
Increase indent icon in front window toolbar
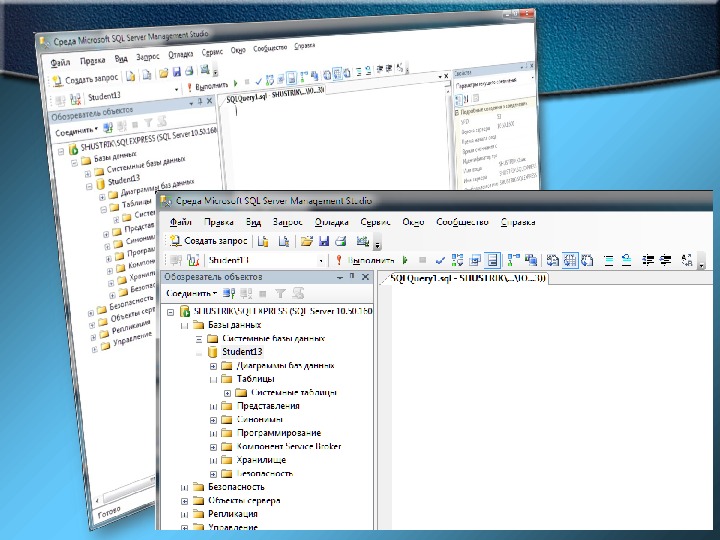coord(665,260)
